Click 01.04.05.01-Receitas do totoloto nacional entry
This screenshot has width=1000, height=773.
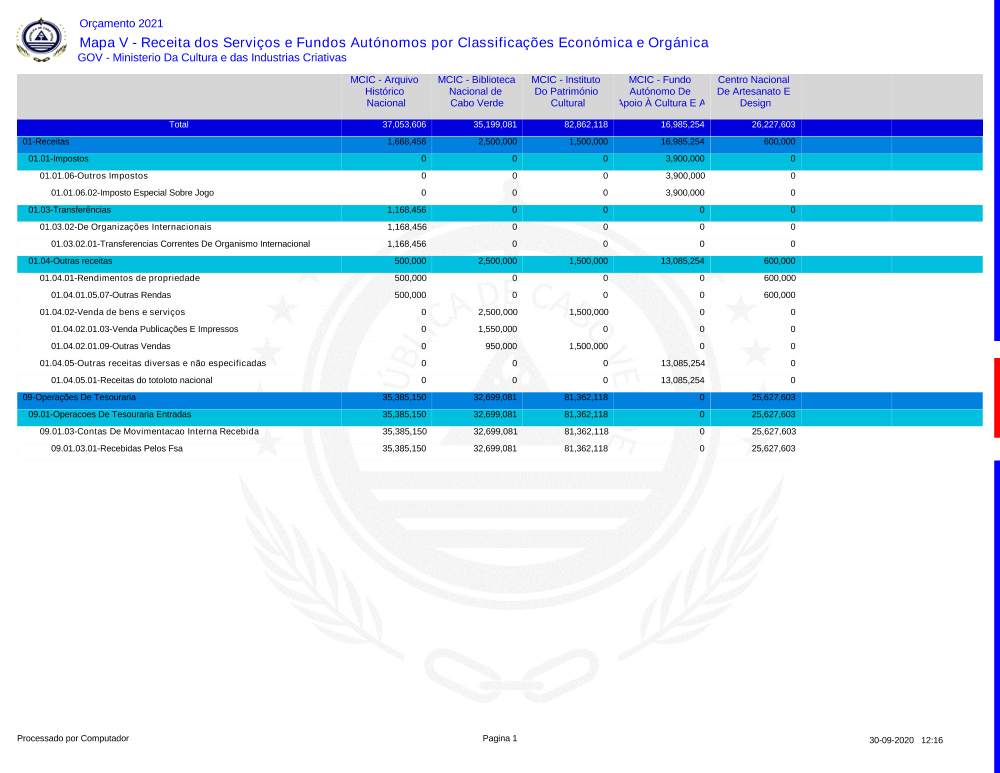click(x=132, y=380)
